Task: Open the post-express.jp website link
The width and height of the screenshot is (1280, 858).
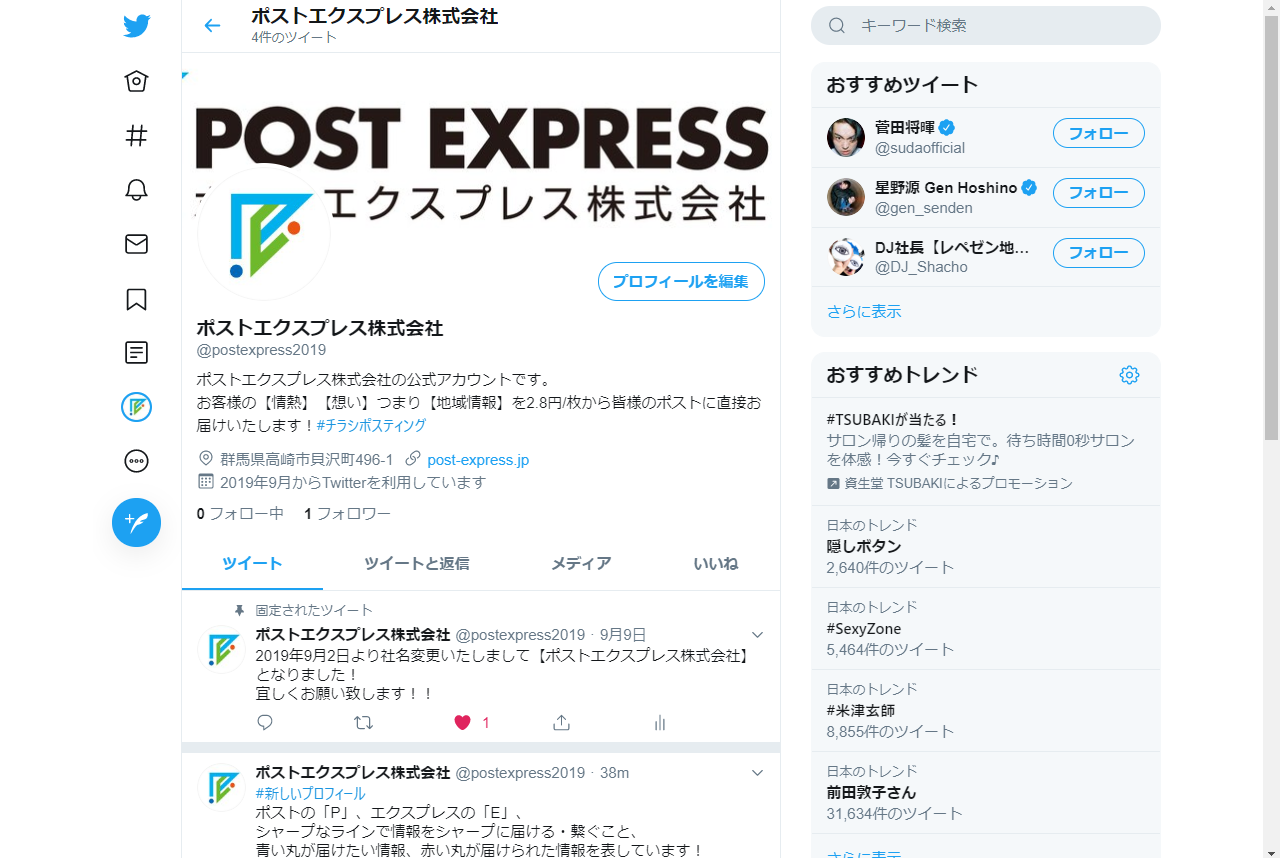Action: point(478,460)
